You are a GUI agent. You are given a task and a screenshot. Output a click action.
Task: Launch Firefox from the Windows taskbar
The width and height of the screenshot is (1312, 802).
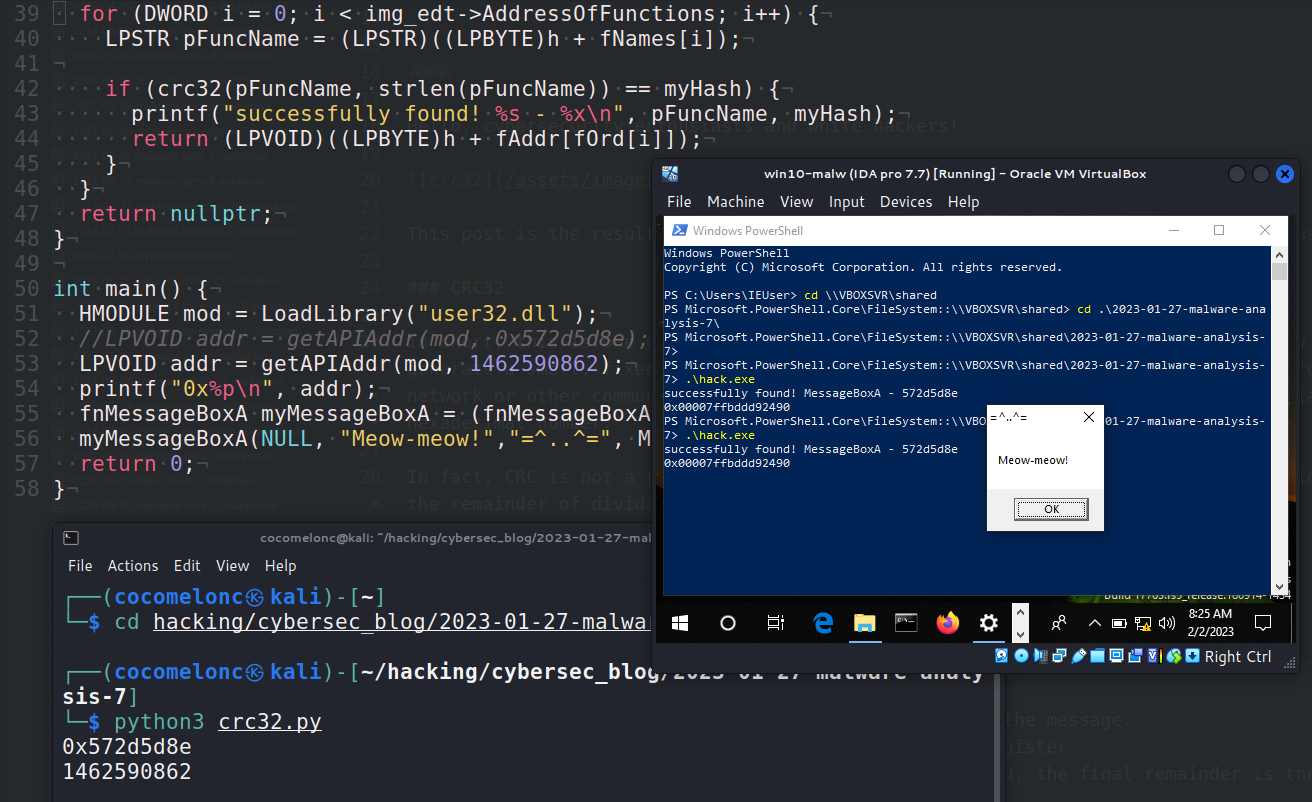(947, 622)
